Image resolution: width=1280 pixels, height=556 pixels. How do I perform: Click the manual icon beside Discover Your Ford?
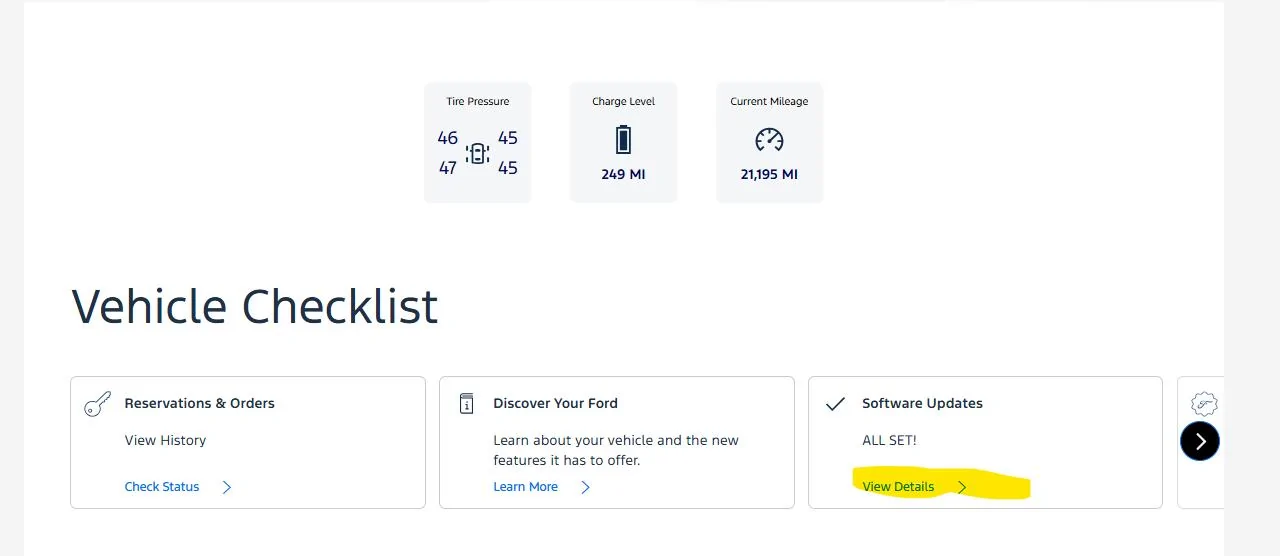tap(466, 403)
